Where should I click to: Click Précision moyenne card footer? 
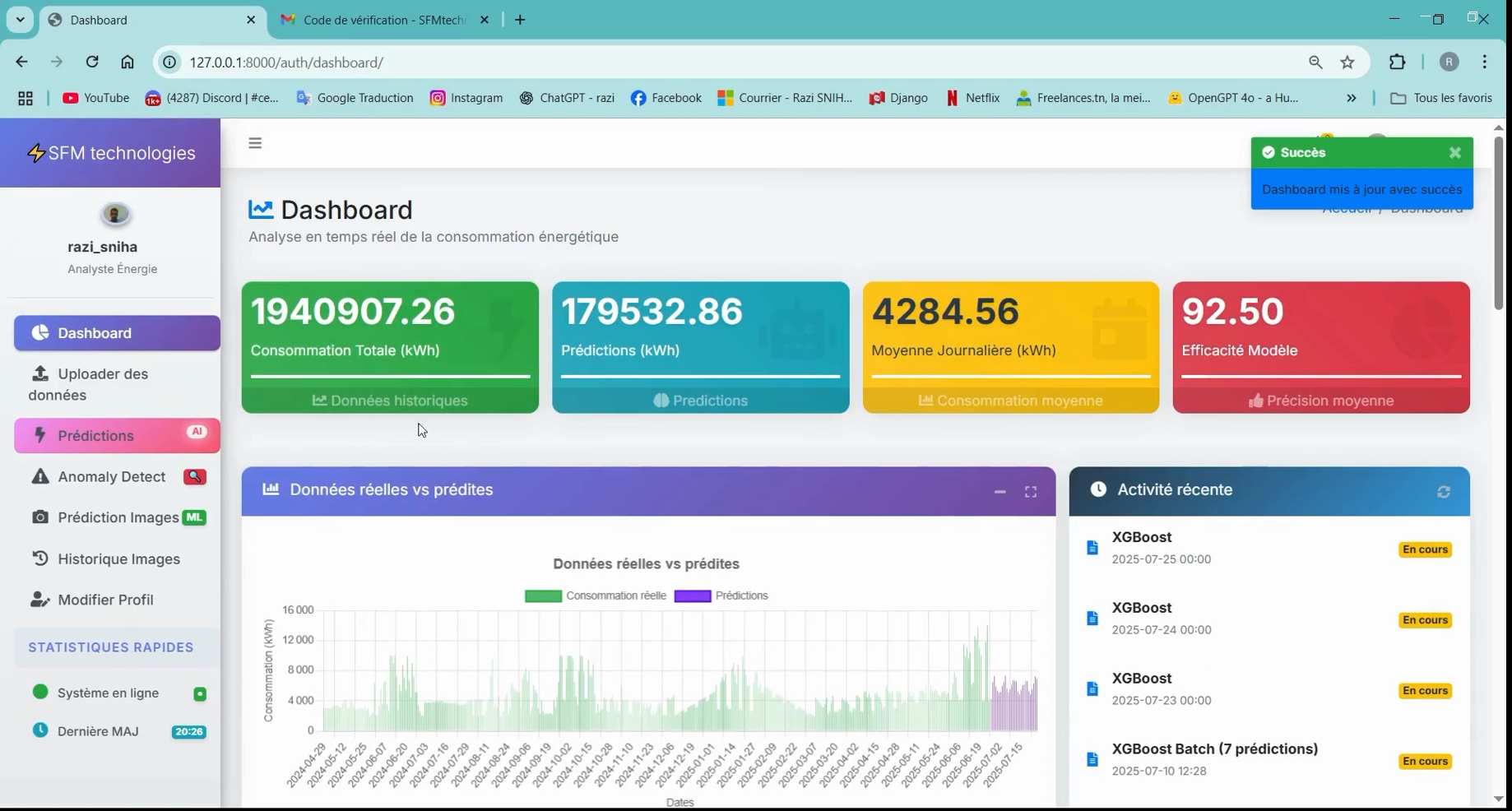coord(1320,401)
